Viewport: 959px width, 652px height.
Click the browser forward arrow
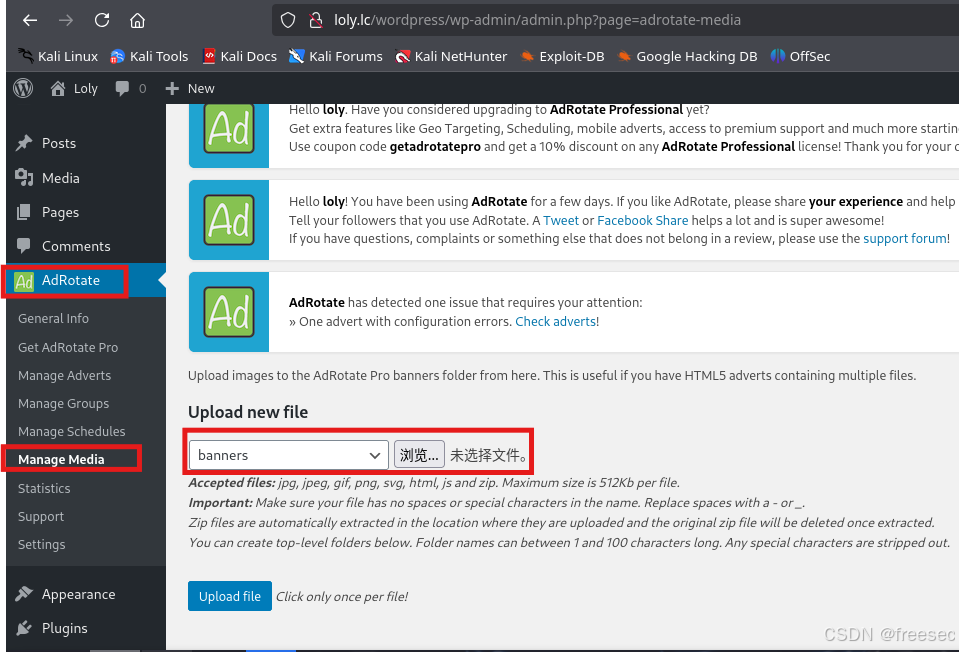click(x=65, y=20)
